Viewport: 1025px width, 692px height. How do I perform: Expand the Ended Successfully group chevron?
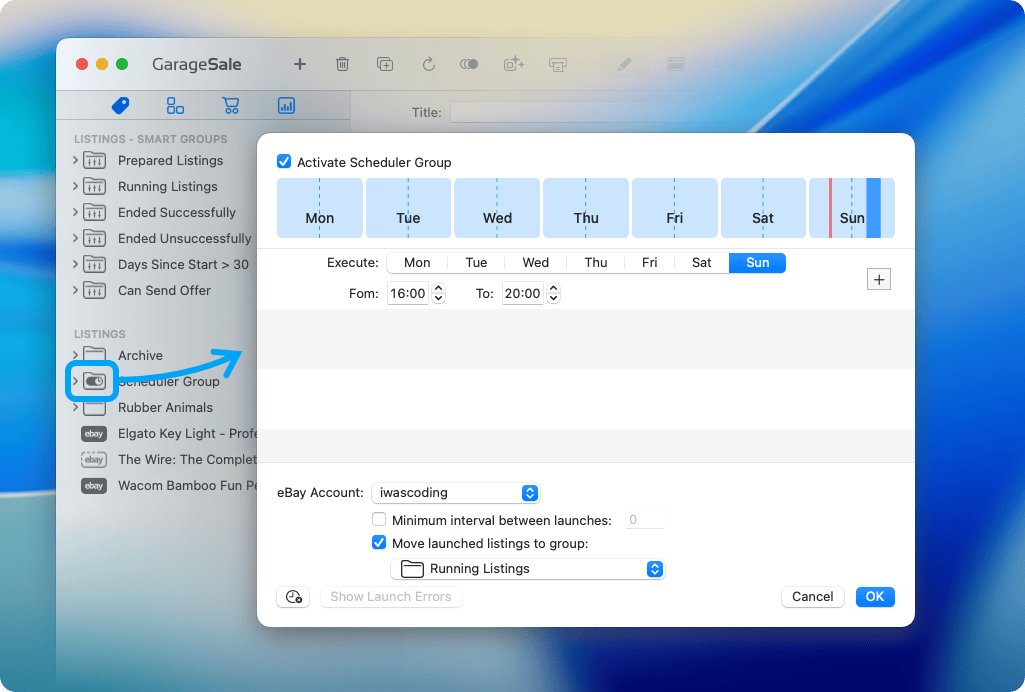(x=75, y=212)
